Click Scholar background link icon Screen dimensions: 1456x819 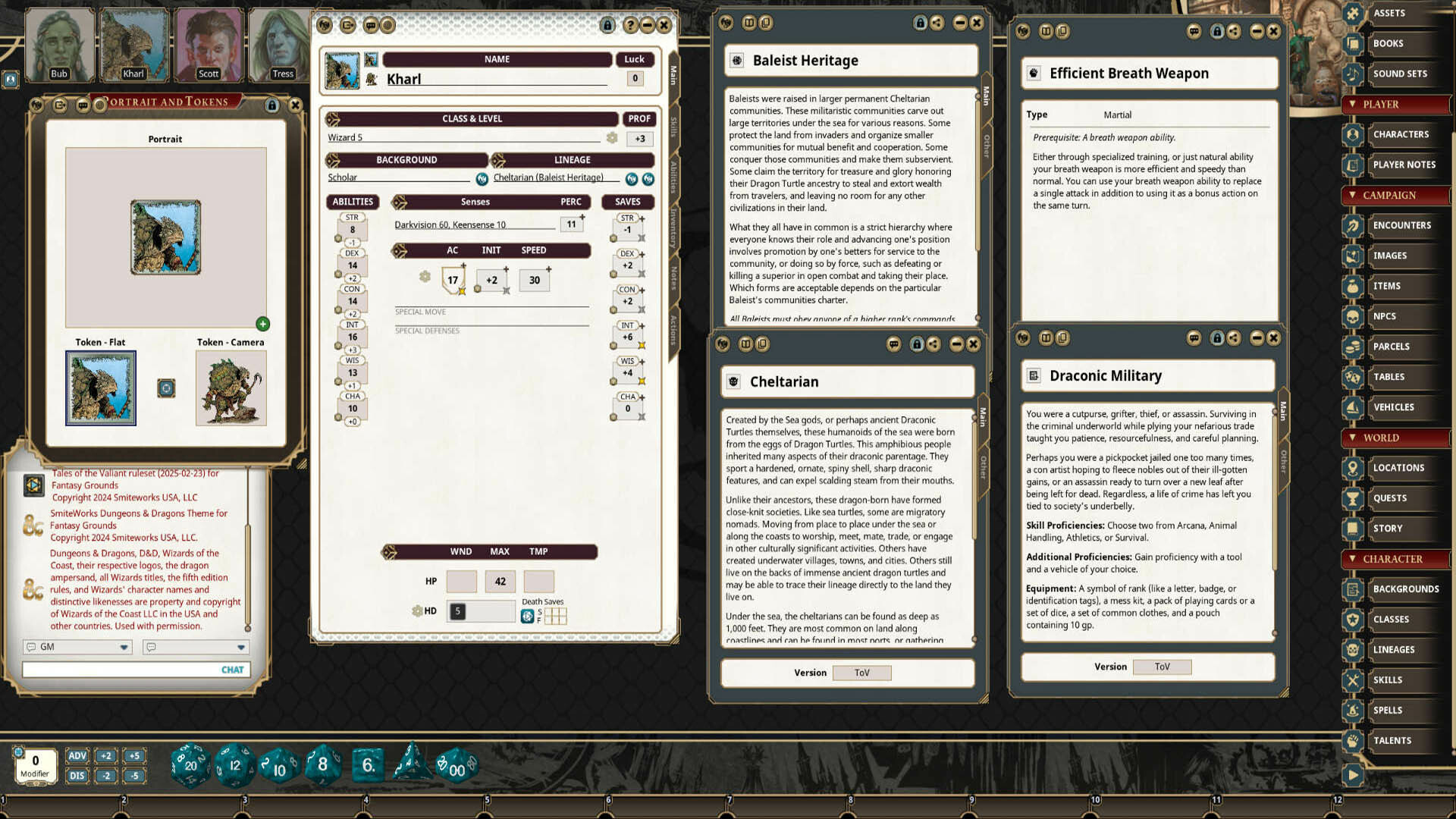coord(482,179)
